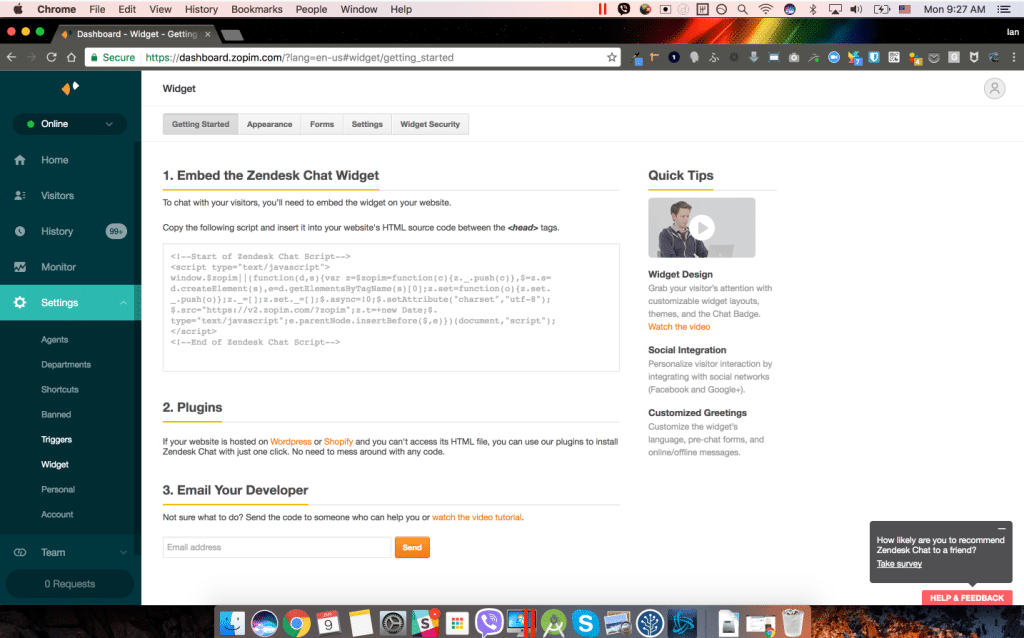Viewport: 1024px width, 638px height.
Task: Open the HELP & FEEDBACK button
Action: pos(967,598)
